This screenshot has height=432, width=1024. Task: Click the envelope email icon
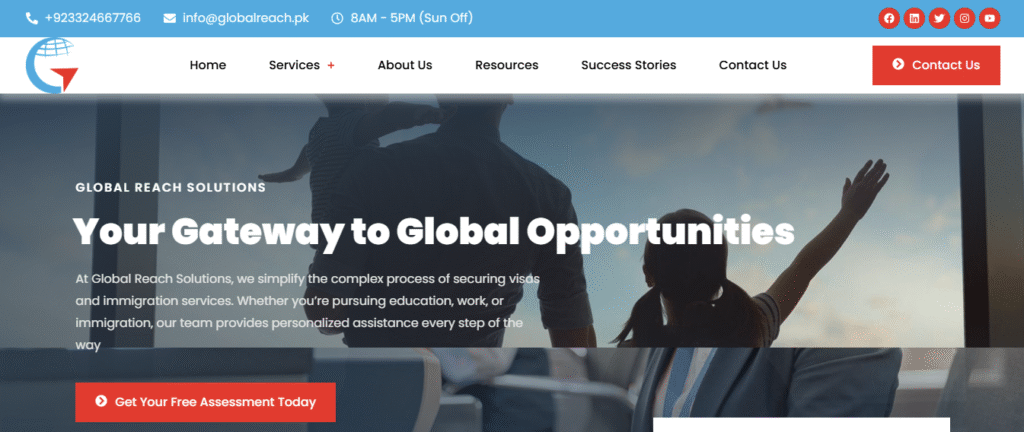[x=169, y=18]
